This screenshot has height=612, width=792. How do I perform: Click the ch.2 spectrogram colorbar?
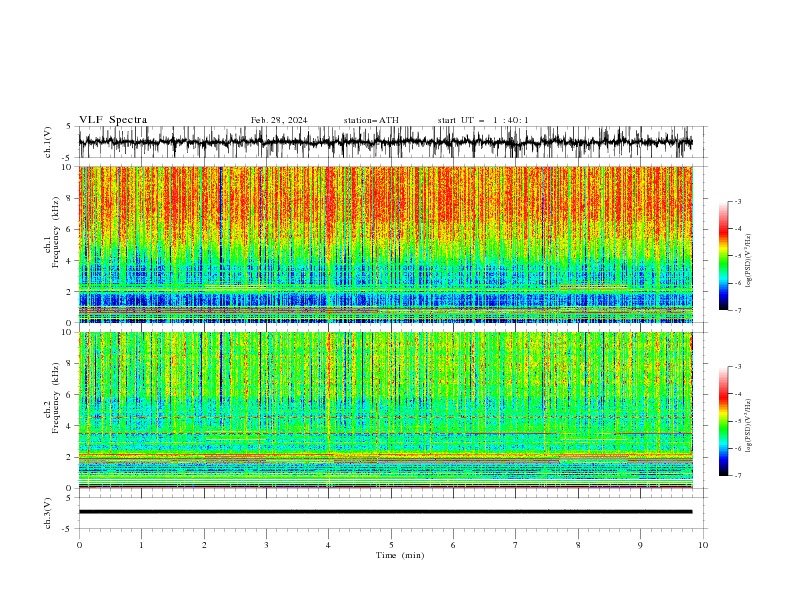click(x=723, y=421)
